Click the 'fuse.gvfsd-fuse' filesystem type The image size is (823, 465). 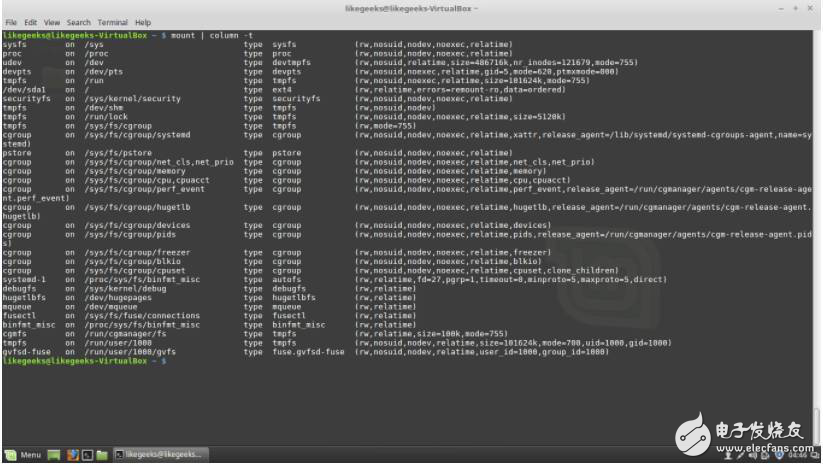(308, 352)
